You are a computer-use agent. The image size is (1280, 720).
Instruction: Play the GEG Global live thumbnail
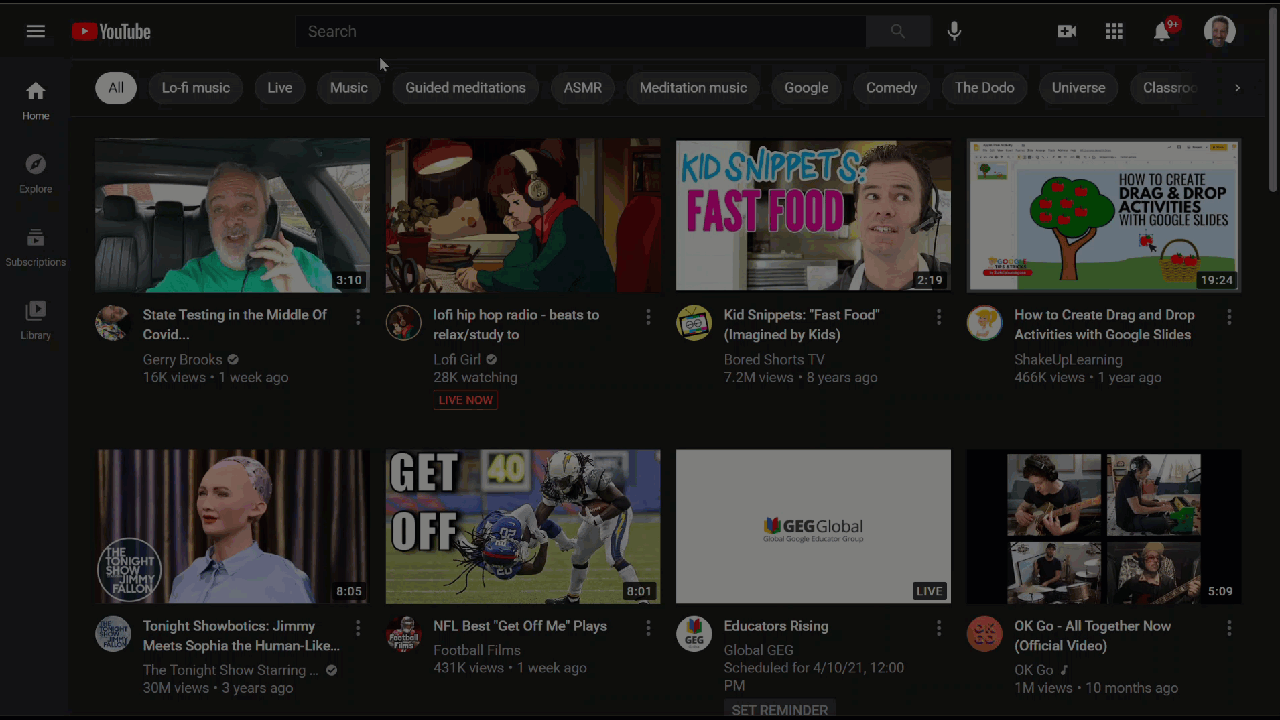click(813, 526)
